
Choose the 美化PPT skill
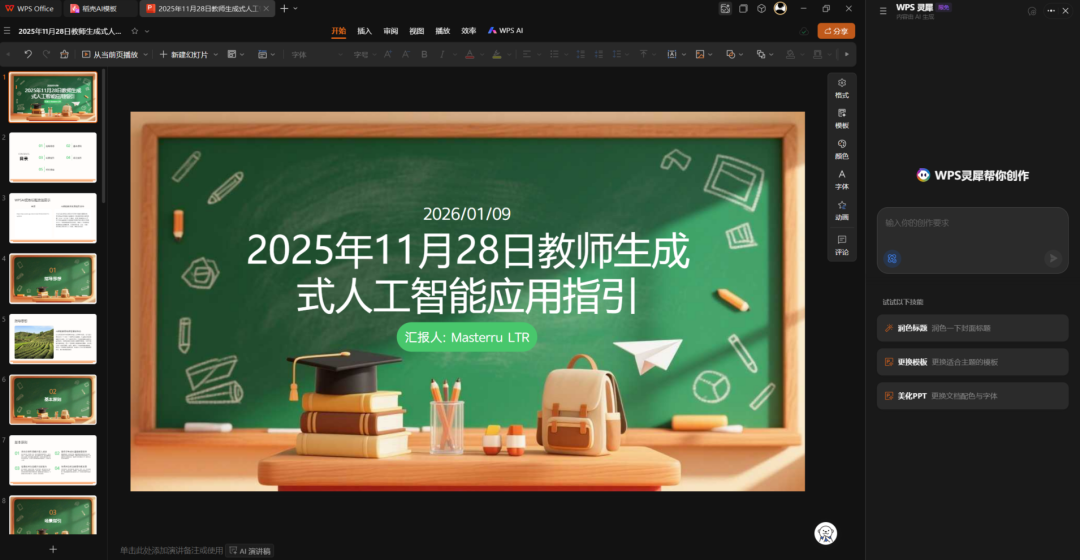[972, 395]
